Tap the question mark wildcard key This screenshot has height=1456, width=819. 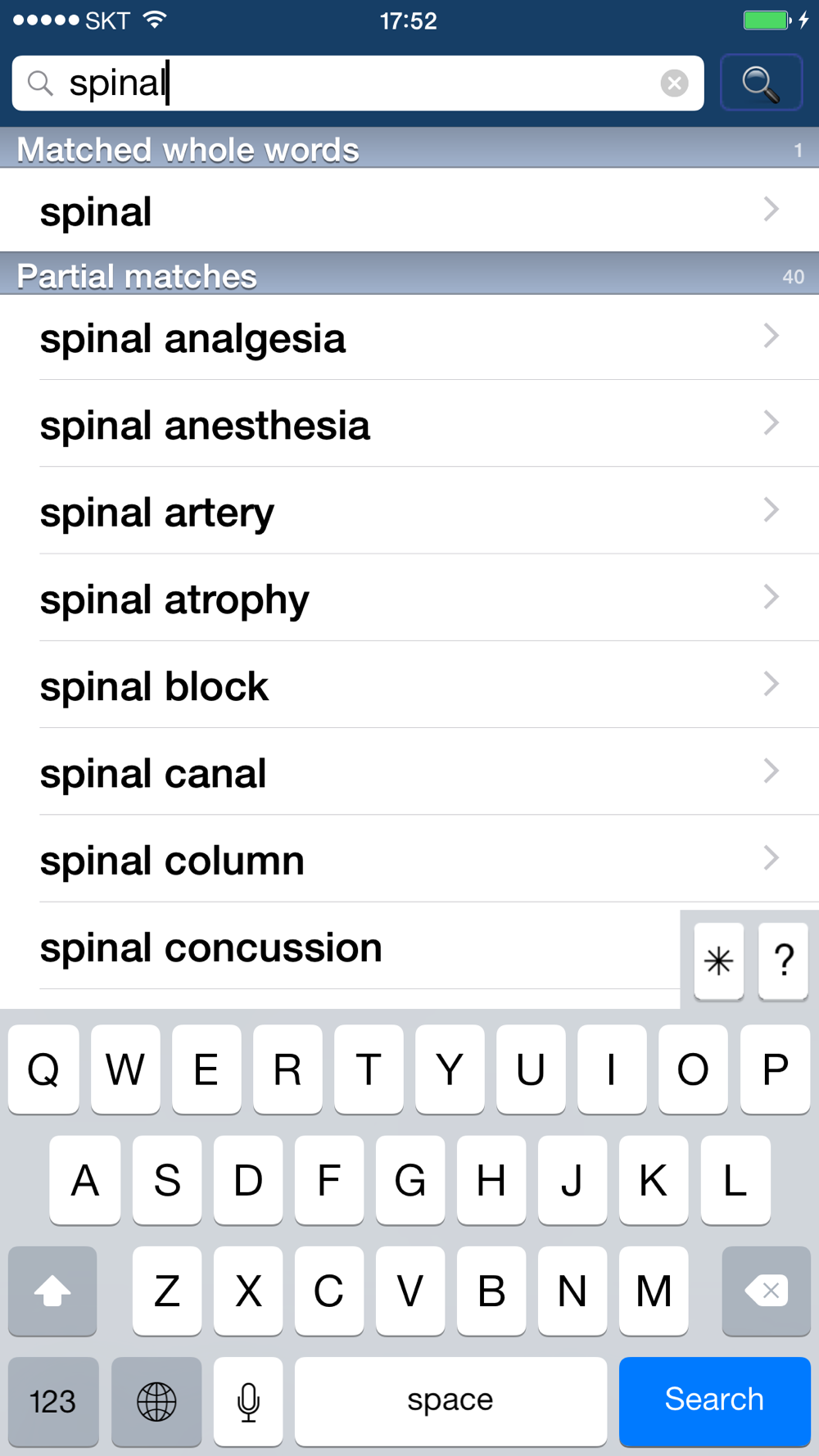click(x=784, y=961)
